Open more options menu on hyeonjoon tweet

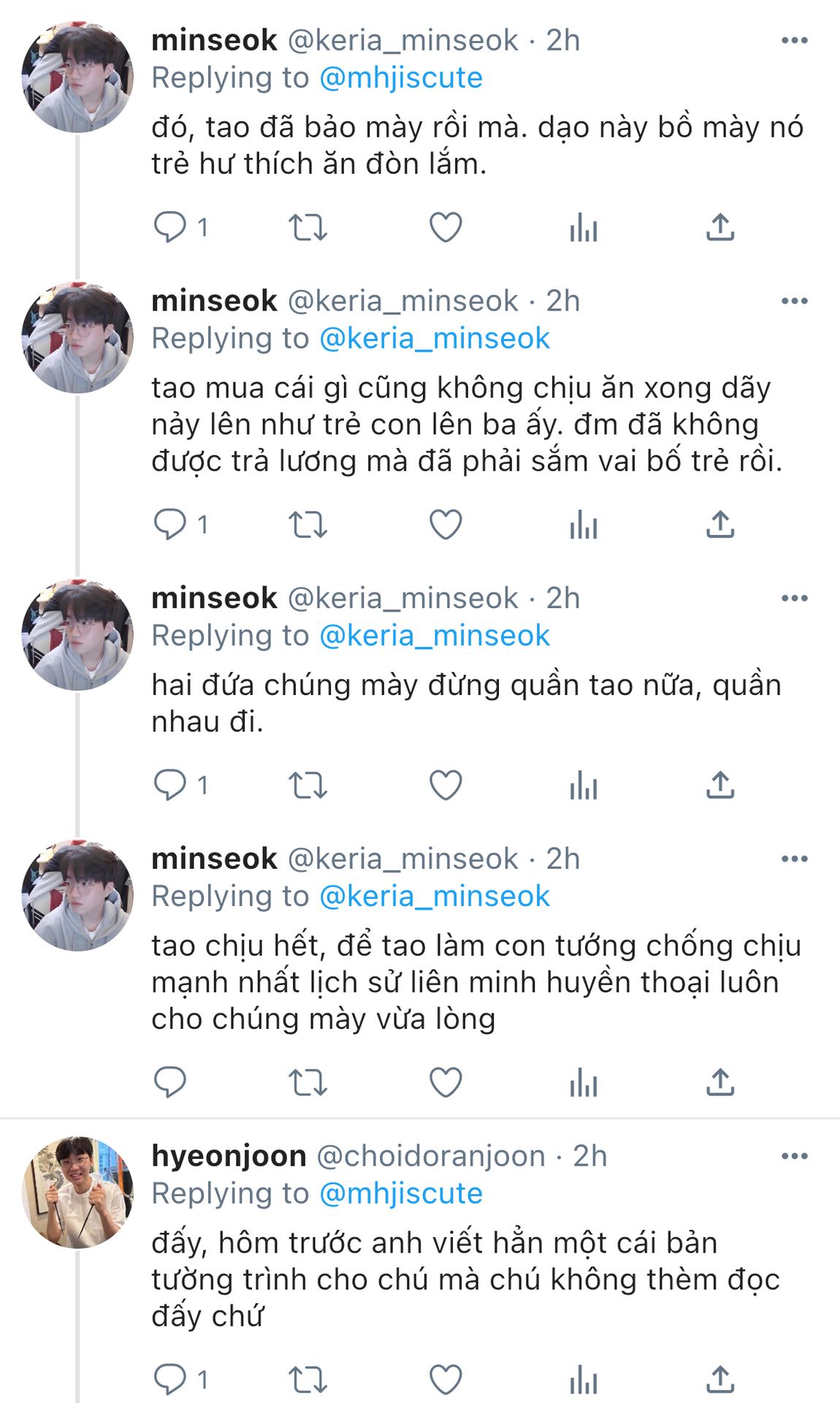coord(795,1156)
